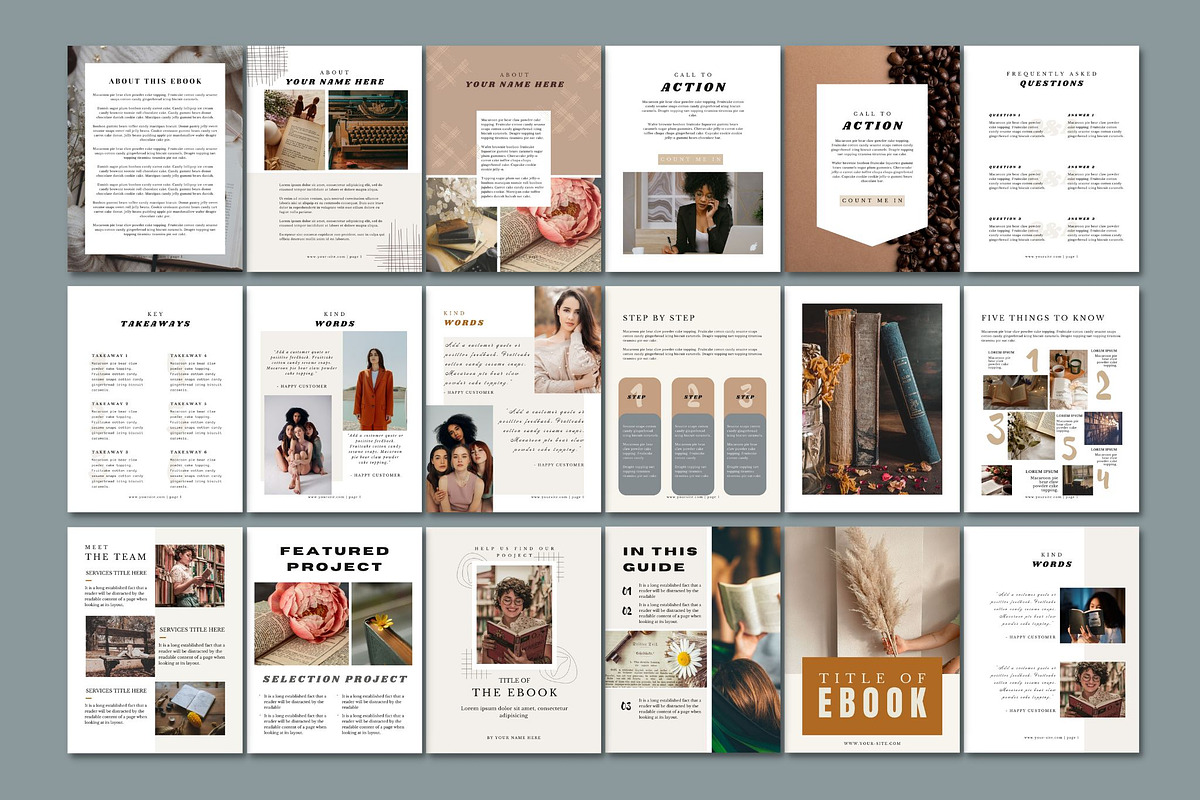Open the full-page vintage books photo page
The width and height of the screenshot is (1200, 800).
872,400
